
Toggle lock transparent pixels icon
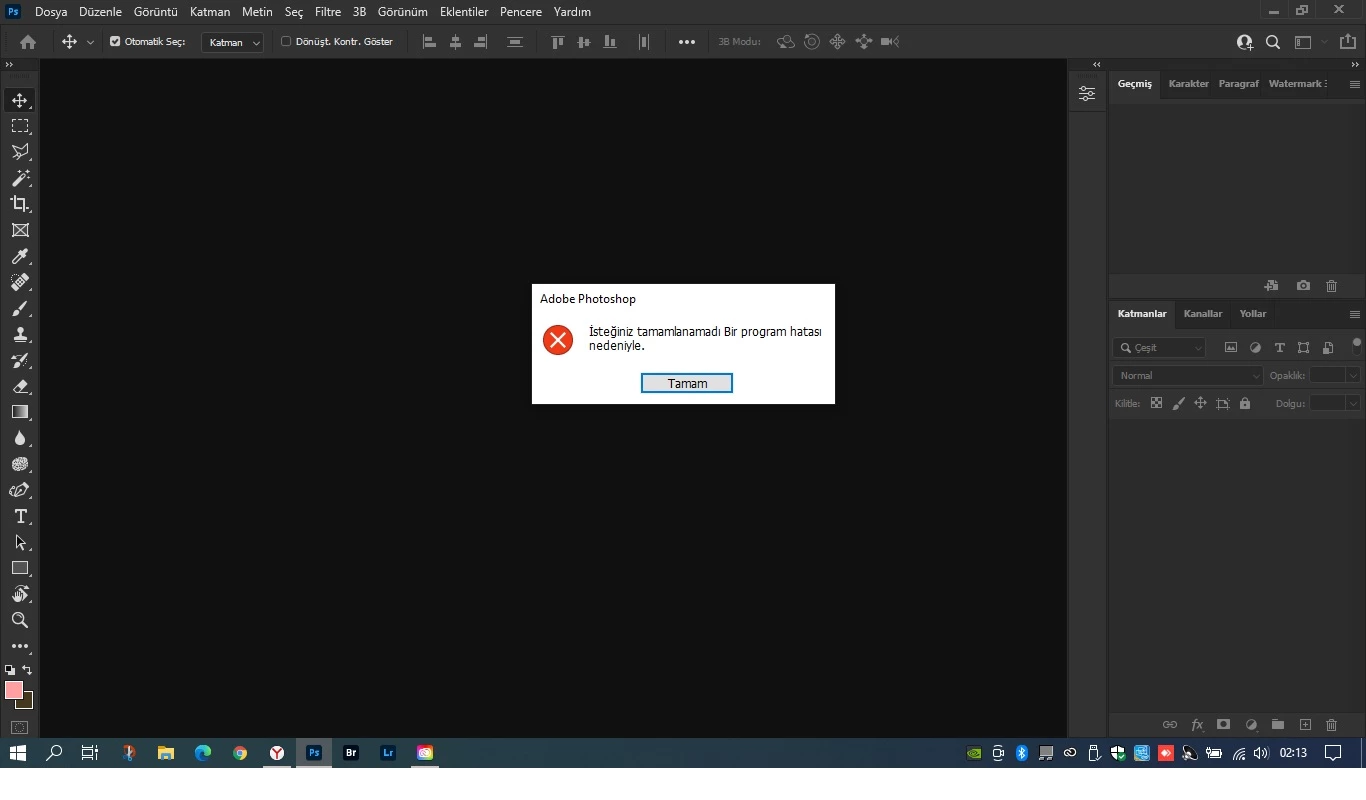tap(1156, 404)
